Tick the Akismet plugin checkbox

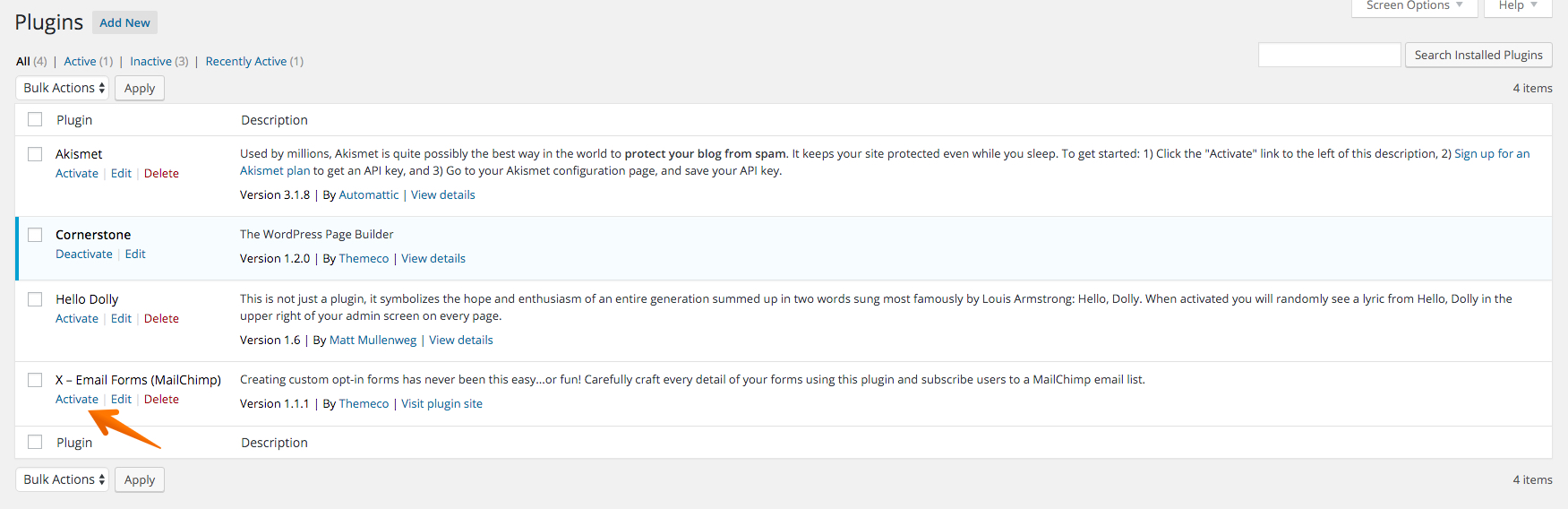point(35,154)
